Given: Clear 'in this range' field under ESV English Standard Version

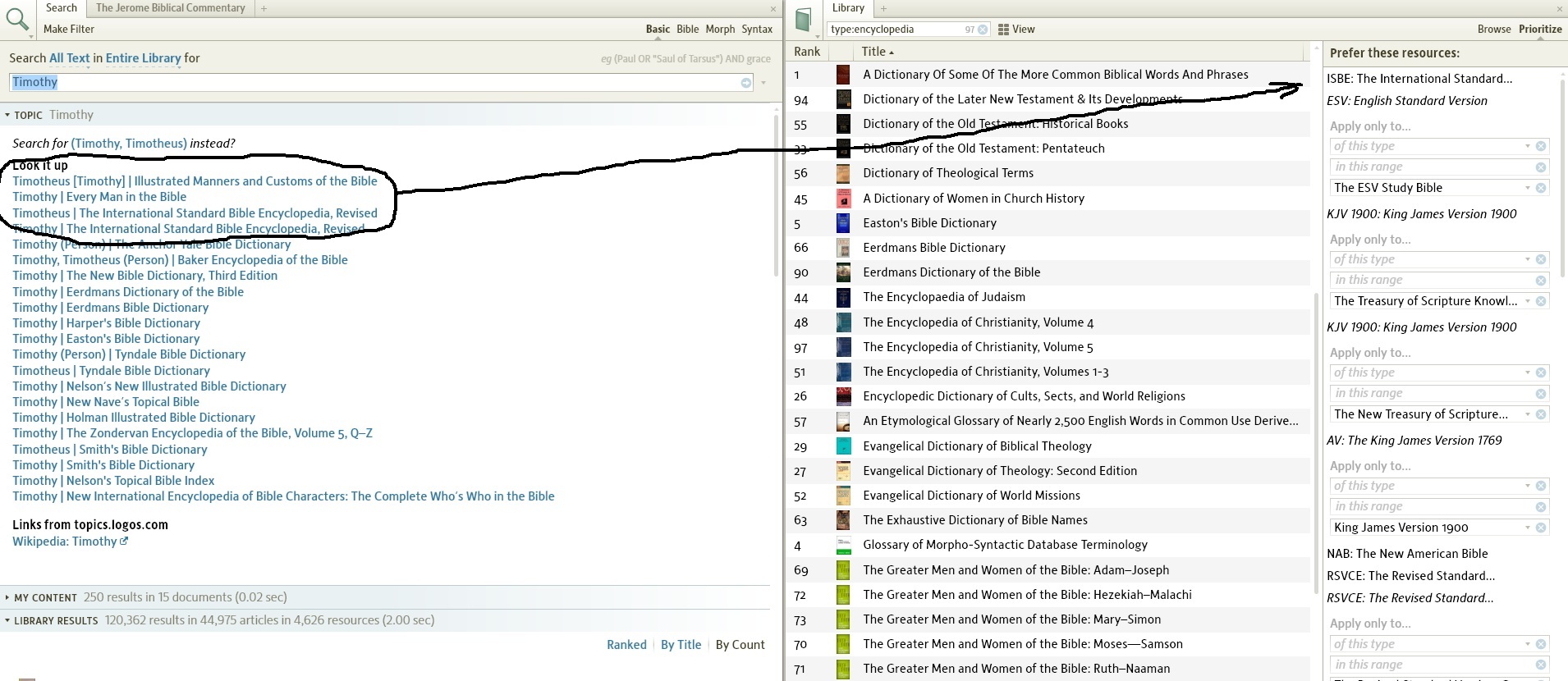Looking at the screenshot, I should (x=1541, y=167).
